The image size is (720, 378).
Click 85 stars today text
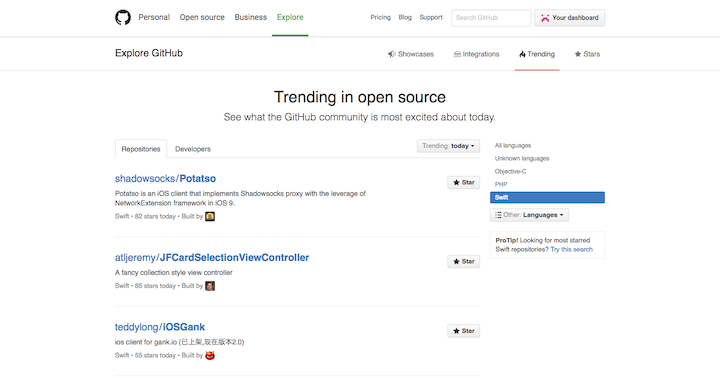[155, 286]
